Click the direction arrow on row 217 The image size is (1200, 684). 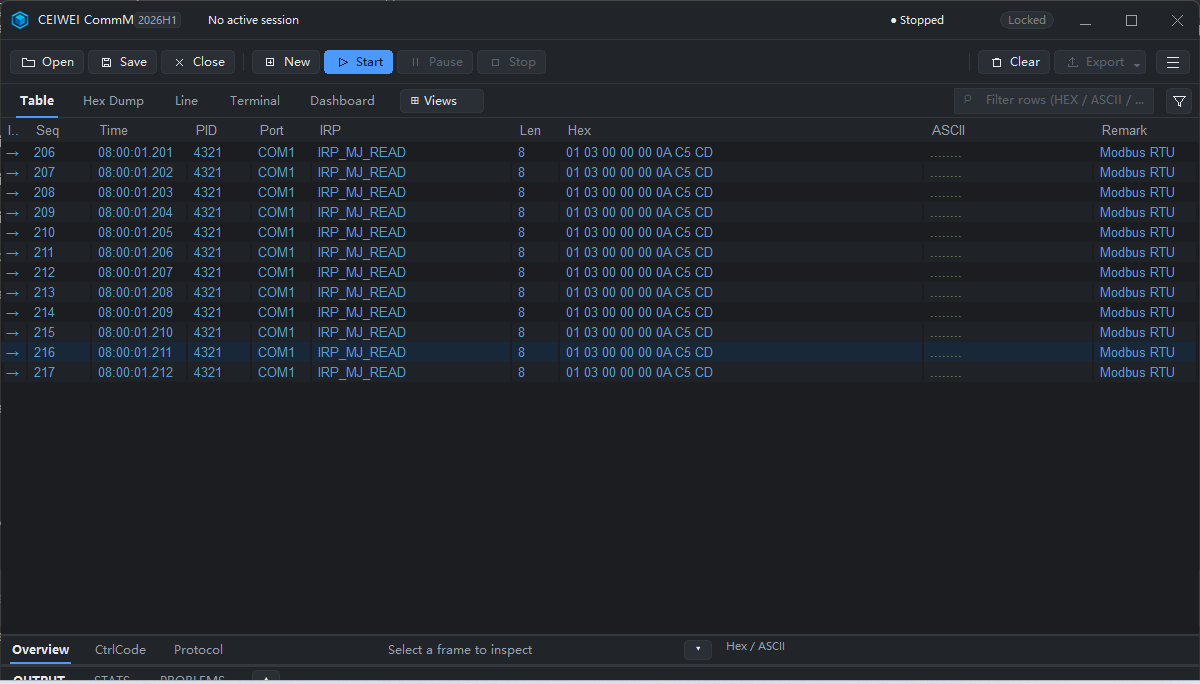tap(13, 373)
